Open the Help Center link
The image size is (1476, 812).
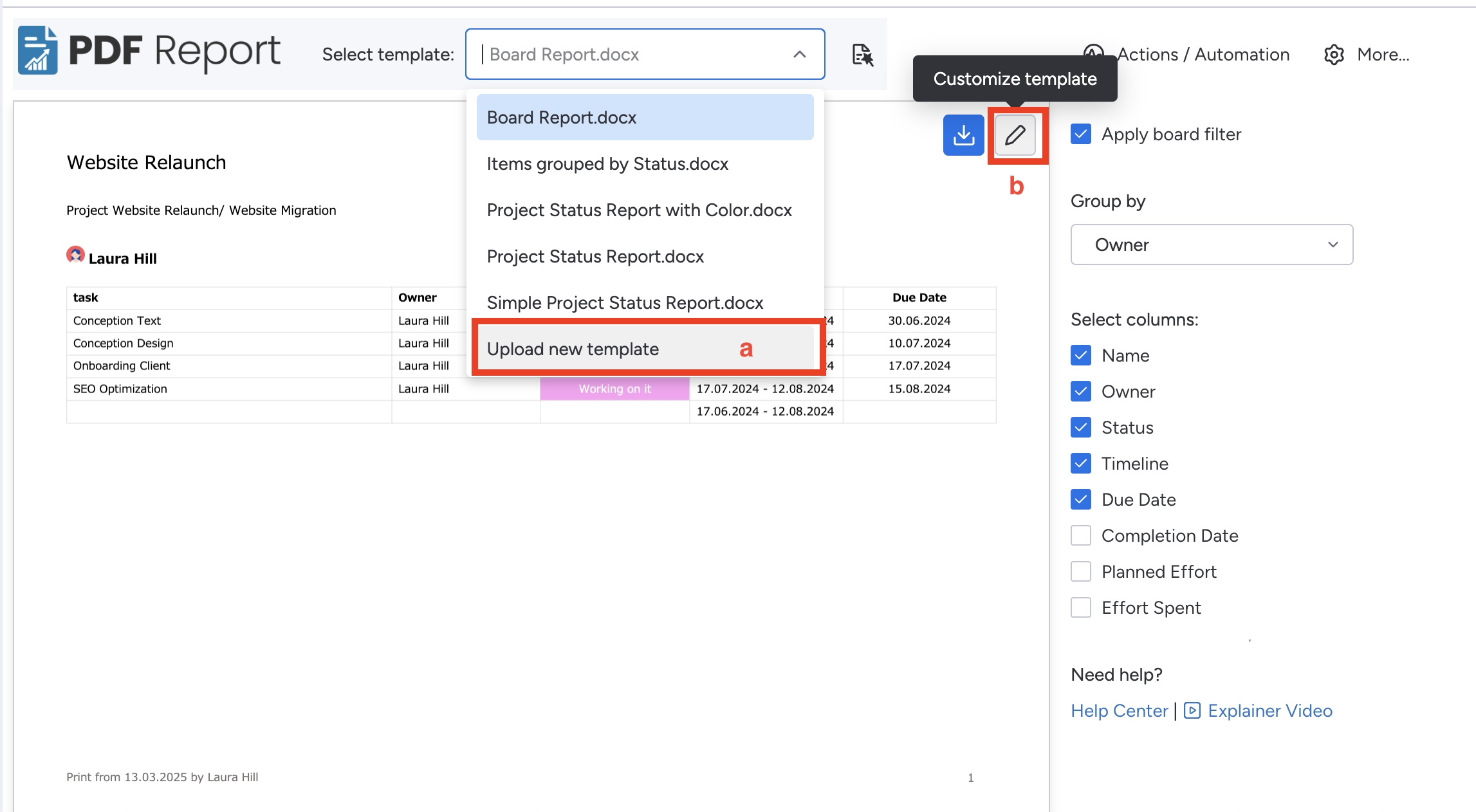(1119, 710)
